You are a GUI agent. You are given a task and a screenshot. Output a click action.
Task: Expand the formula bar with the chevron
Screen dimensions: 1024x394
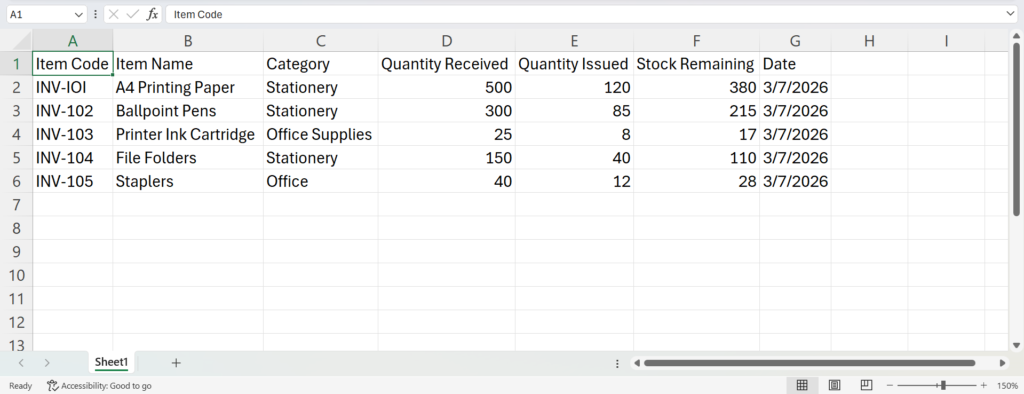tap(1011, 14)
